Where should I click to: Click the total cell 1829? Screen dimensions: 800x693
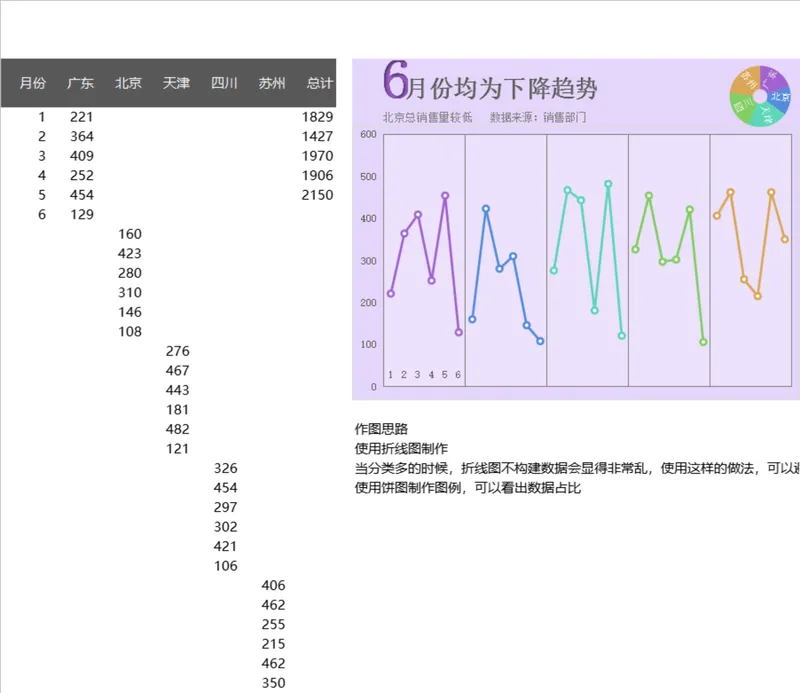pos(317,117)
